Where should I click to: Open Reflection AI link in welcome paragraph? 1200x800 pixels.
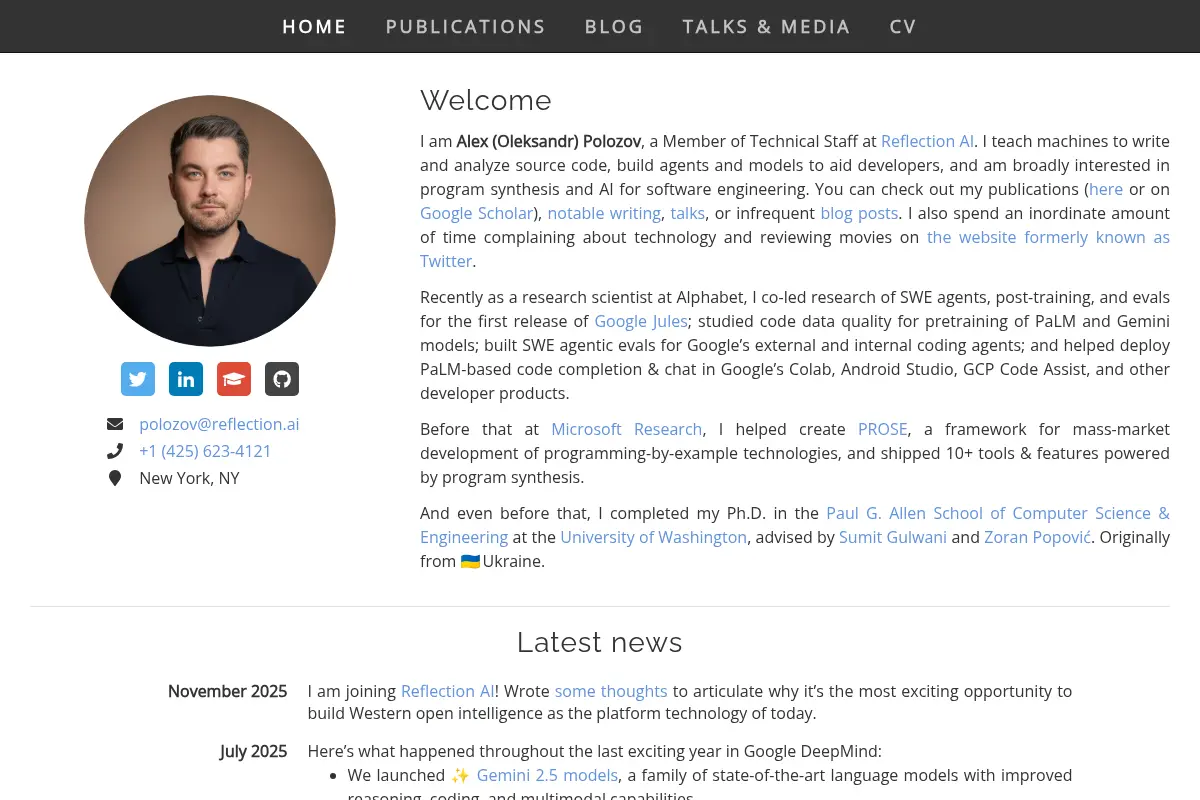pos(927,141)
